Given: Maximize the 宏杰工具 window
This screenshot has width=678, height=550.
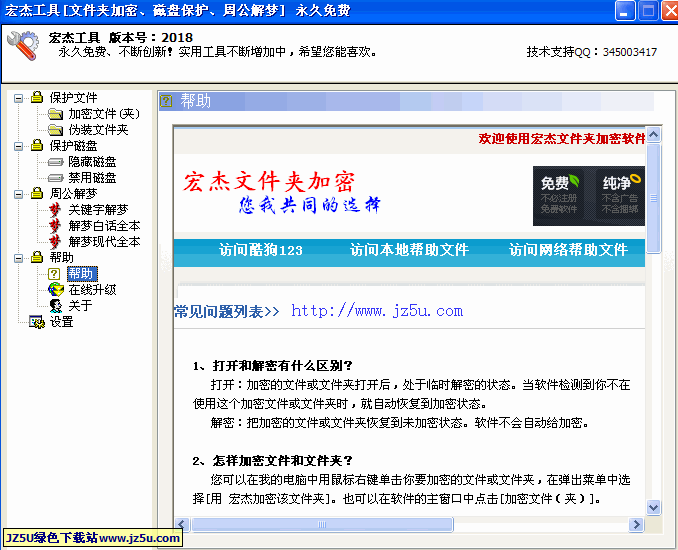Looking at the screenshot, I should (x=648, y=11).
